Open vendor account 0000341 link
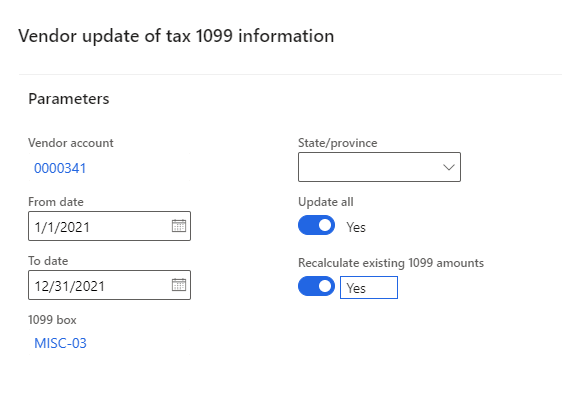Viewport: 562px width, 408px height. pos(60,168)
